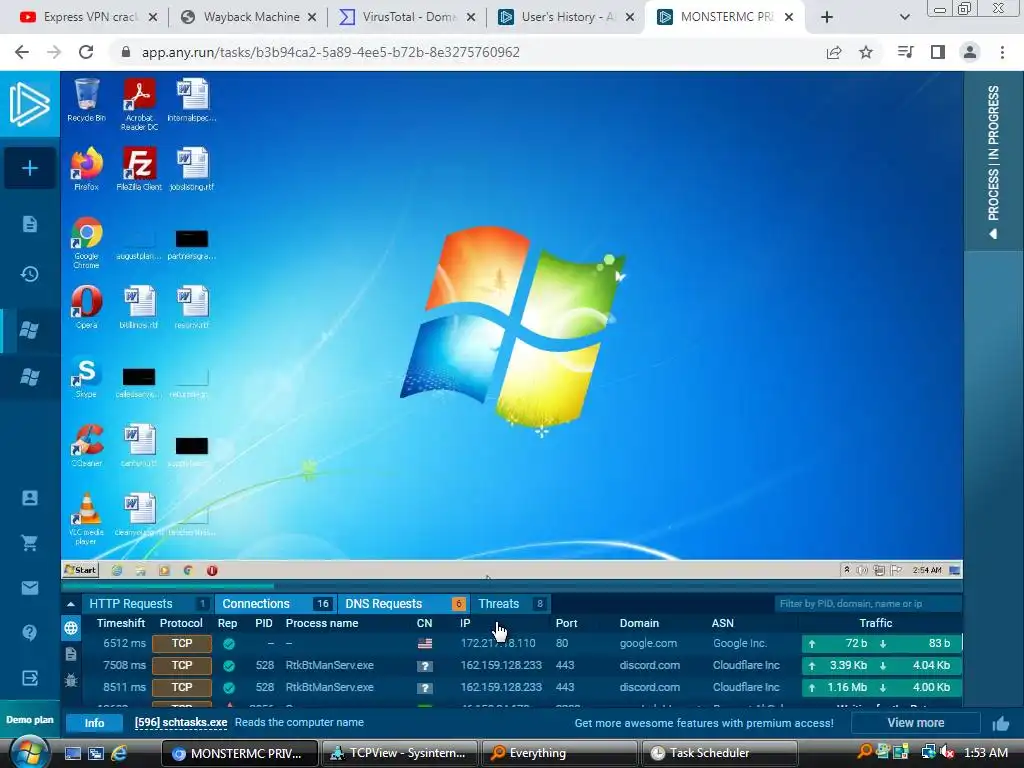Switch to Express VPN YouTube tab

coord(89,17)
